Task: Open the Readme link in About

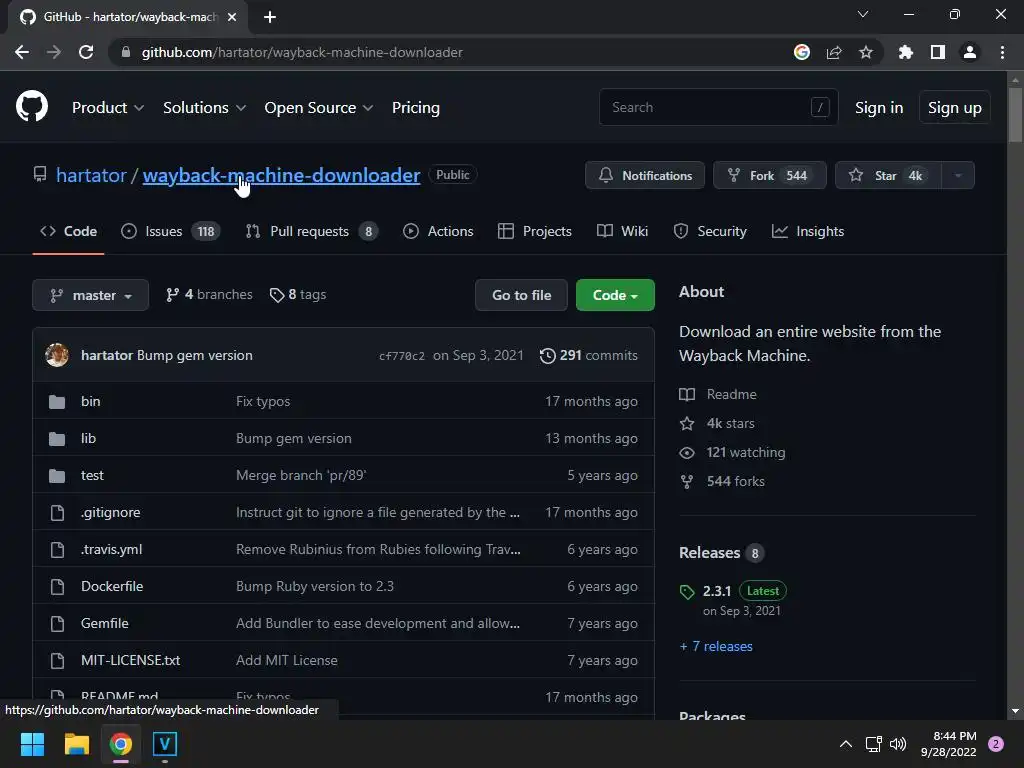Action: [718, 394]
